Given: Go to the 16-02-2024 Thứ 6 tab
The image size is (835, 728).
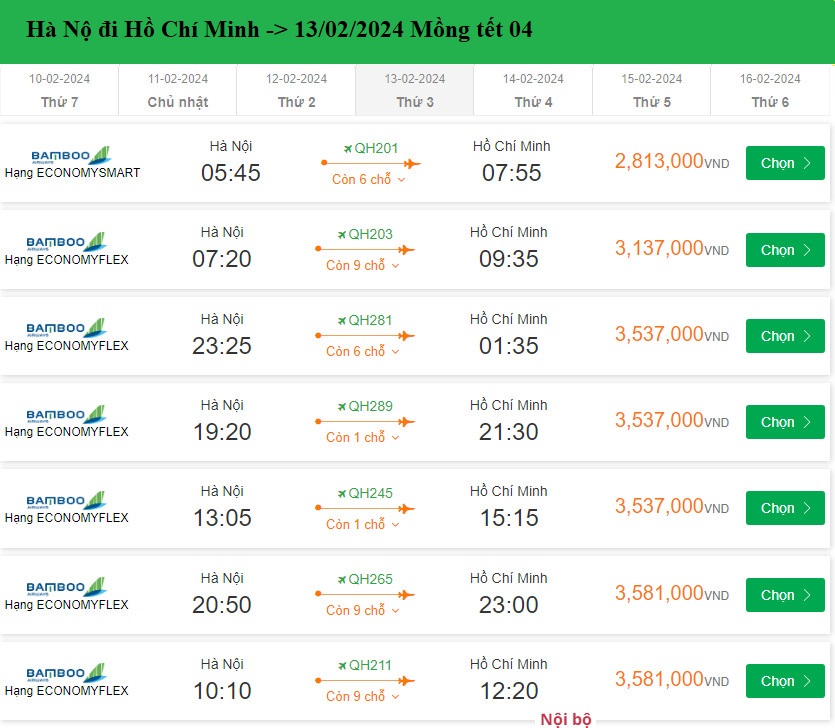Looking at the screenshot, I should pos(770,90).
